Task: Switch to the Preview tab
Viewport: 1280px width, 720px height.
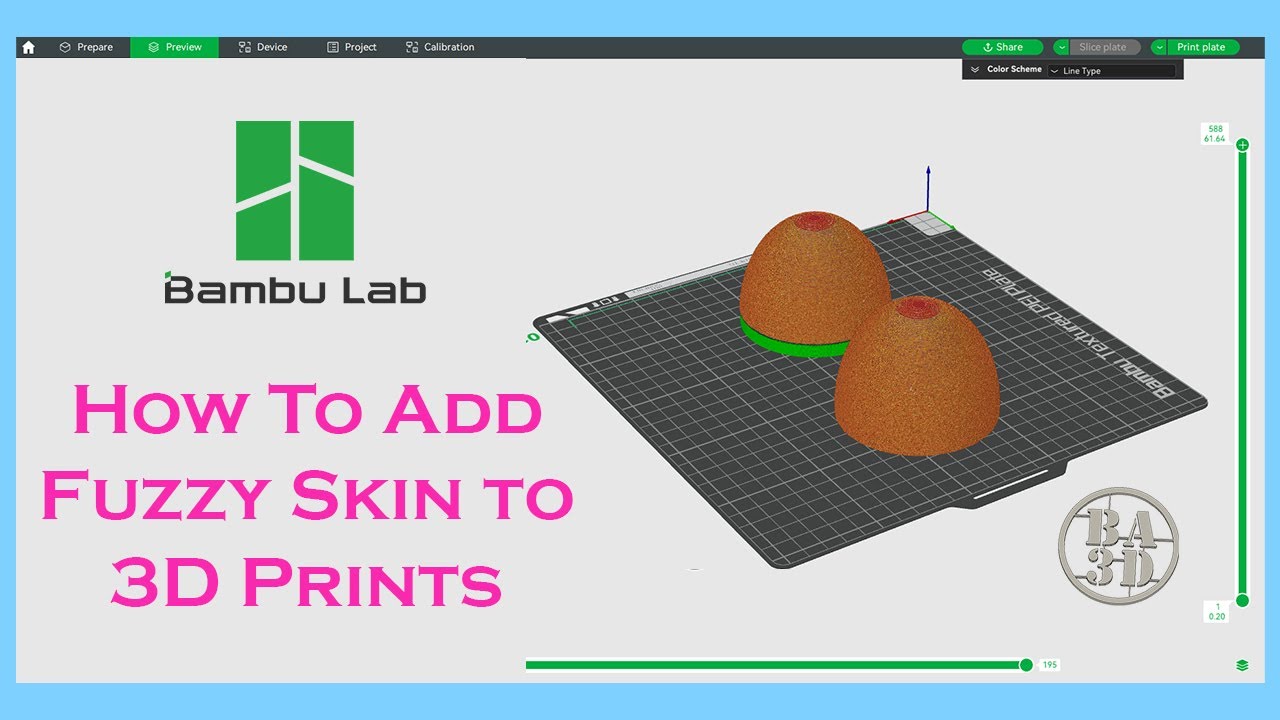Action: [x=174, y=47]
